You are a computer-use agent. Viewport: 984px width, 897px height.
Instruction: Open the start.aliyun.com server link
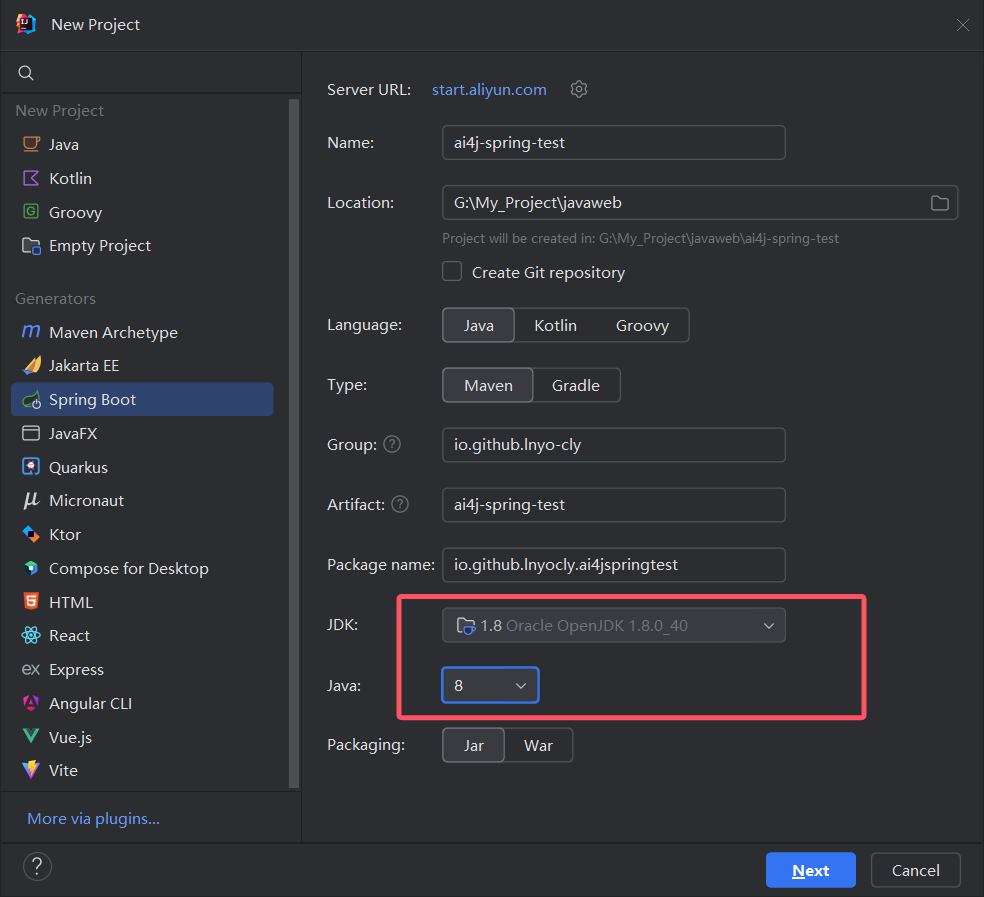[489, 90]
